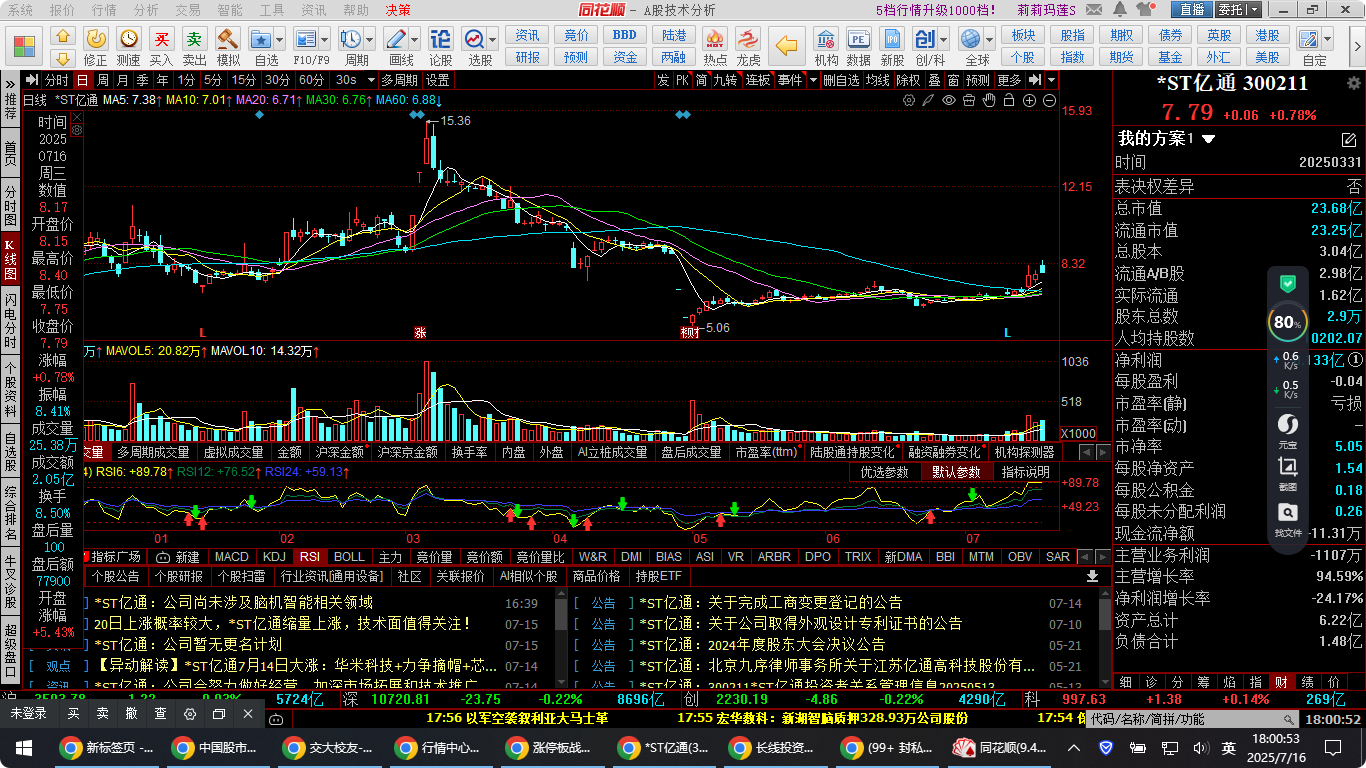Toggle the 九转 indicator

726,80
